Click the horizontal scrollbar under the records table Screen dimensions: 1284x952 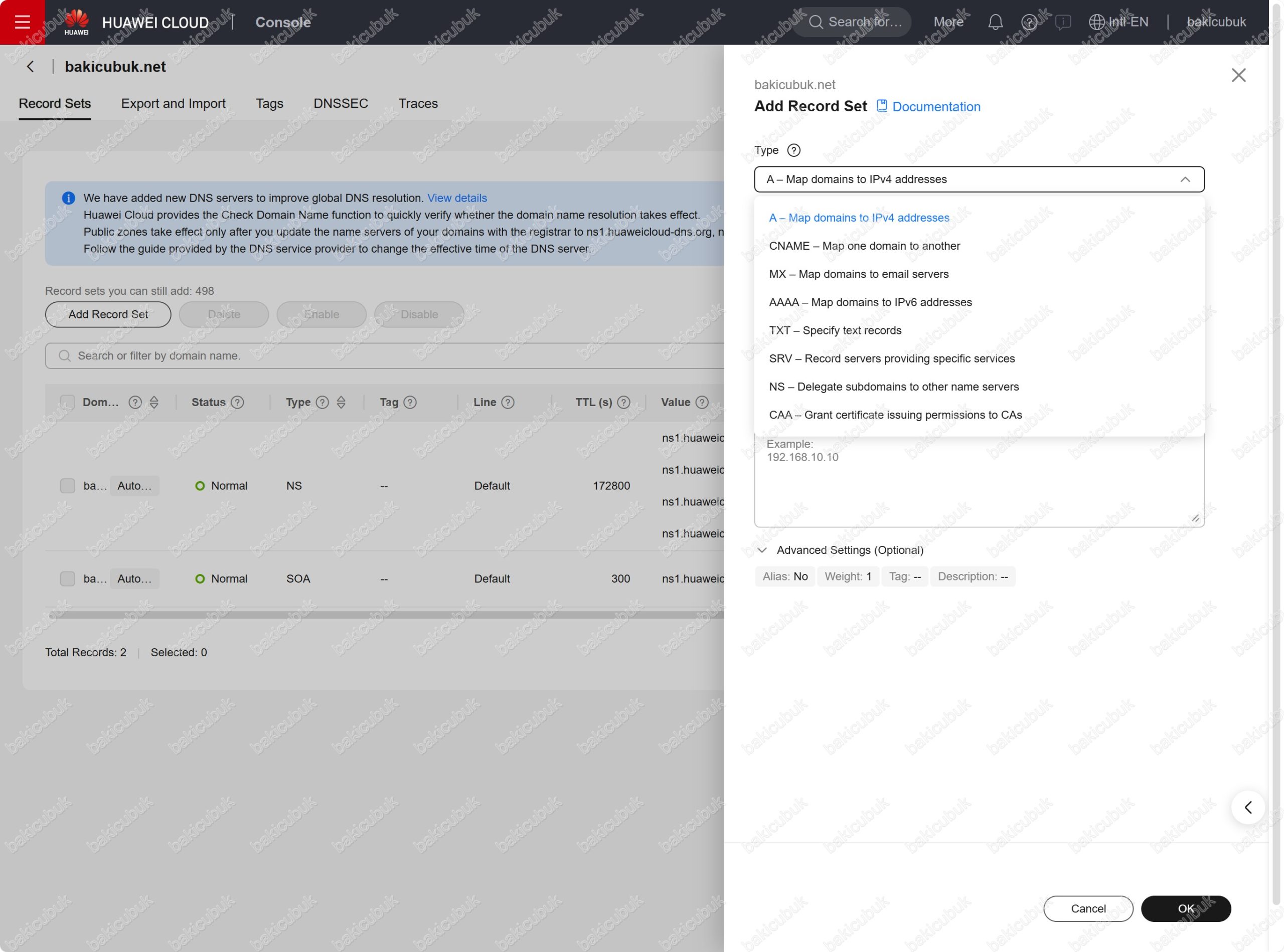click(385, 615)
